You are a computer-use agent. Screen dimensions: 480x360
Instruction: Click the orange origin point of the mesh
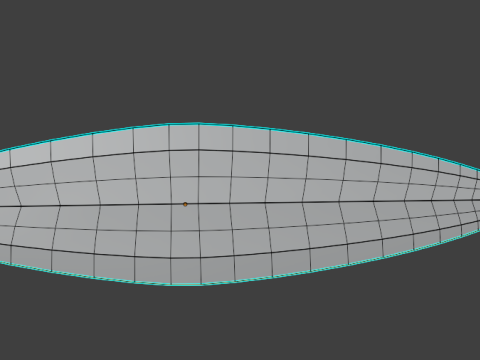tap(185, 204)
